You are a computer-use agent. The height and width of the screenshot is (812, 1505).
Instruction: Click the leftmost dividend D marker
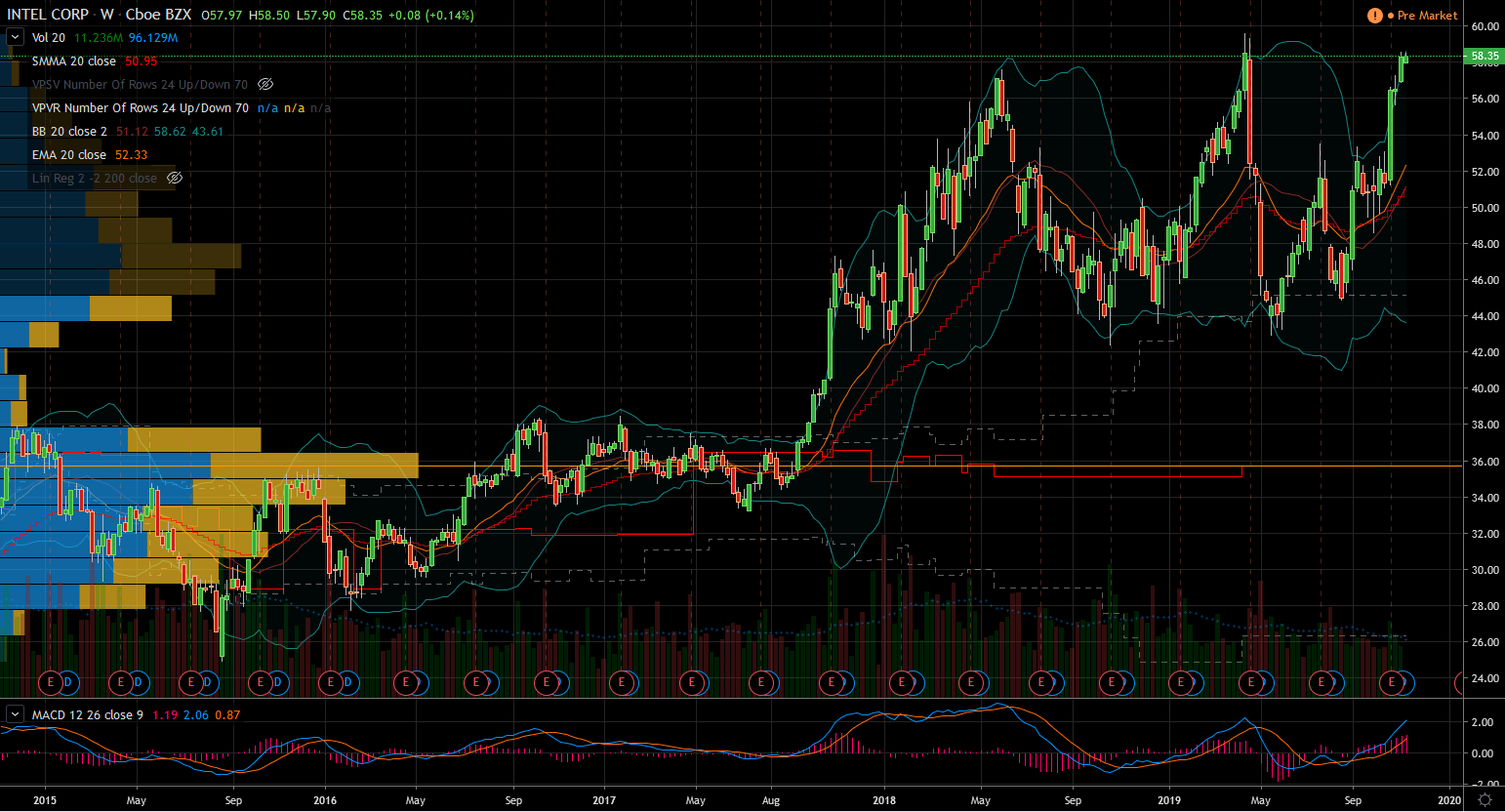[67, 682]
